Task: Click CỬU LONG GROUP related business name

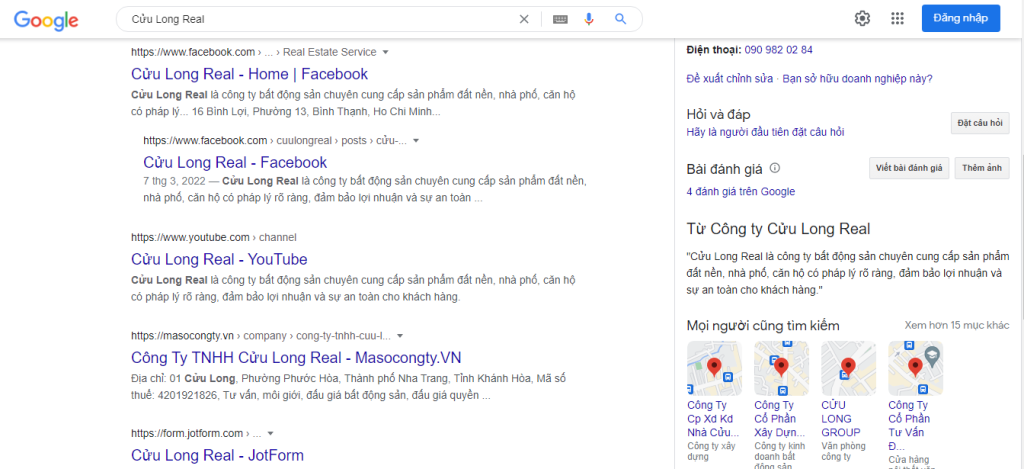Action: 840,418
